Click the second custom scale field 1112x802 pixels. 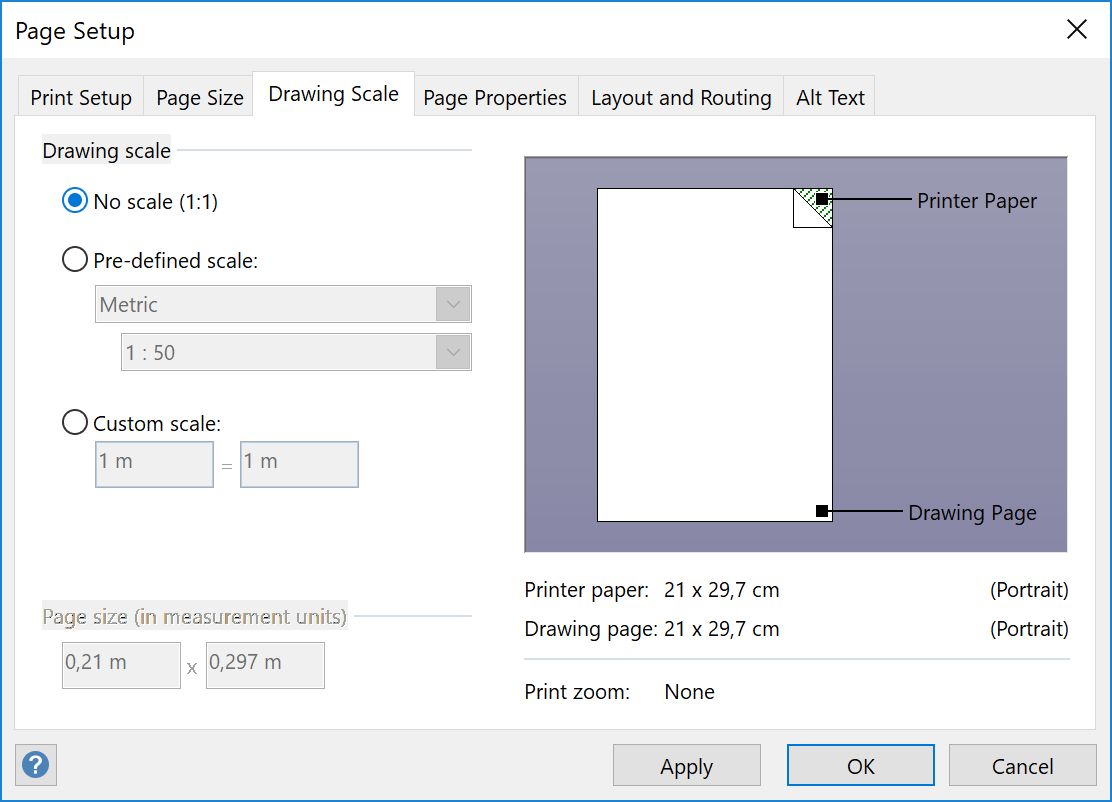click(x=299, y=464)
